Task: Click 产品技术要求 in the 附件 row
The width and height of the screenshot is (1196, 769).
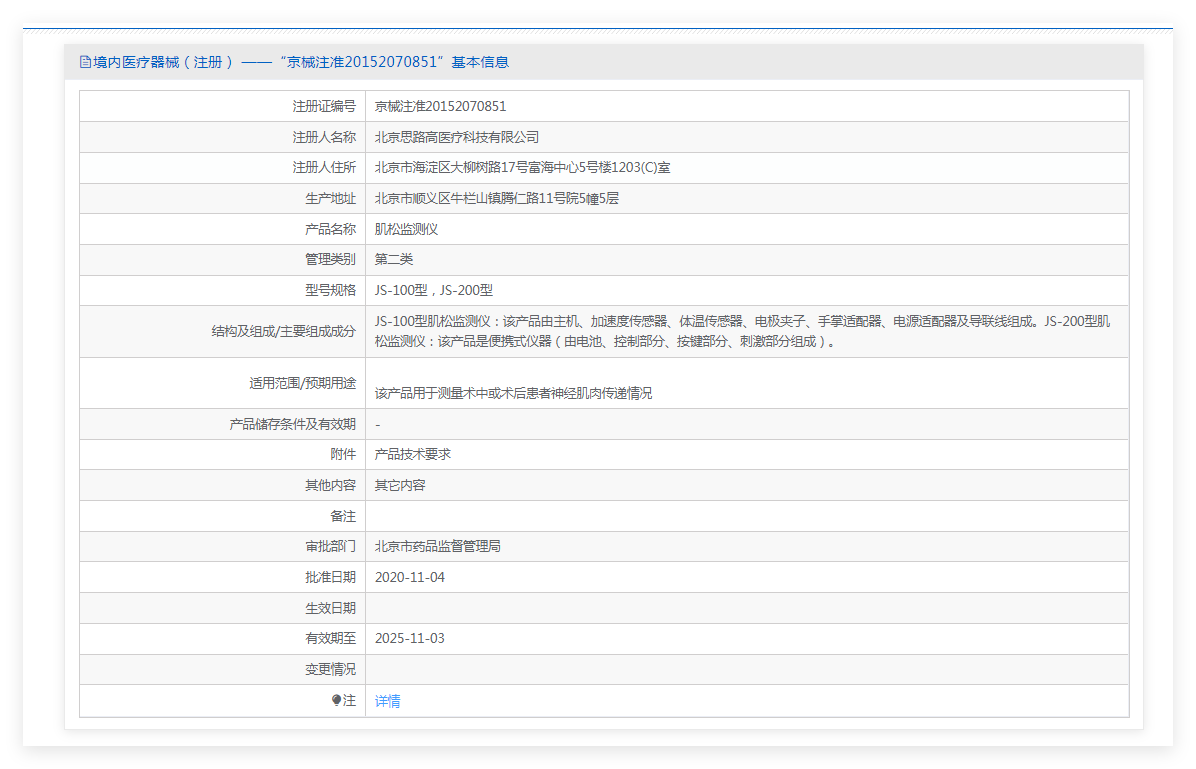Action: [x=412, y=454]
